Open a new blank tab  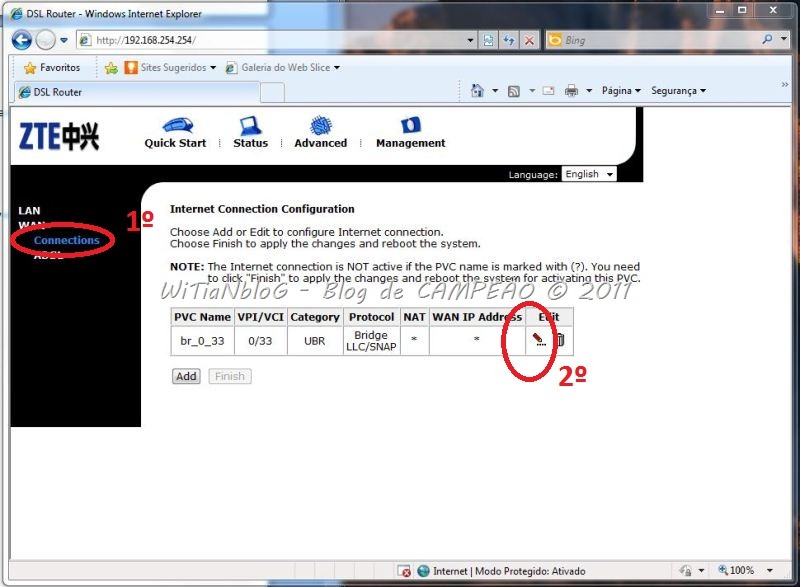(272, 93)
